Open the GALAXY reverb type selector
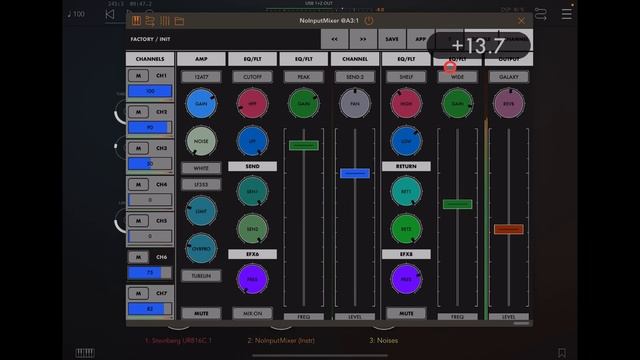This screenshot has height=360, width=640. click(509, 77)
